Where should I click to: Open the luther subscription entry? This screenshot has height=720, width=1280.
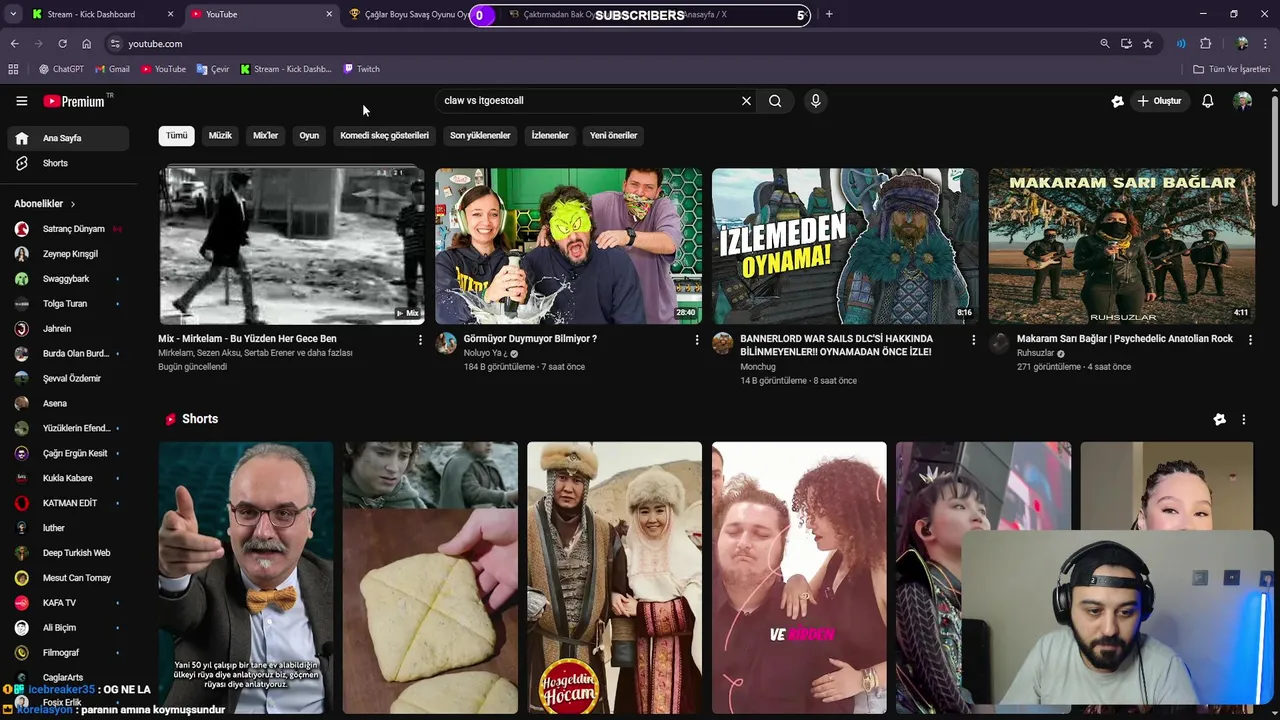click(68, 528)
